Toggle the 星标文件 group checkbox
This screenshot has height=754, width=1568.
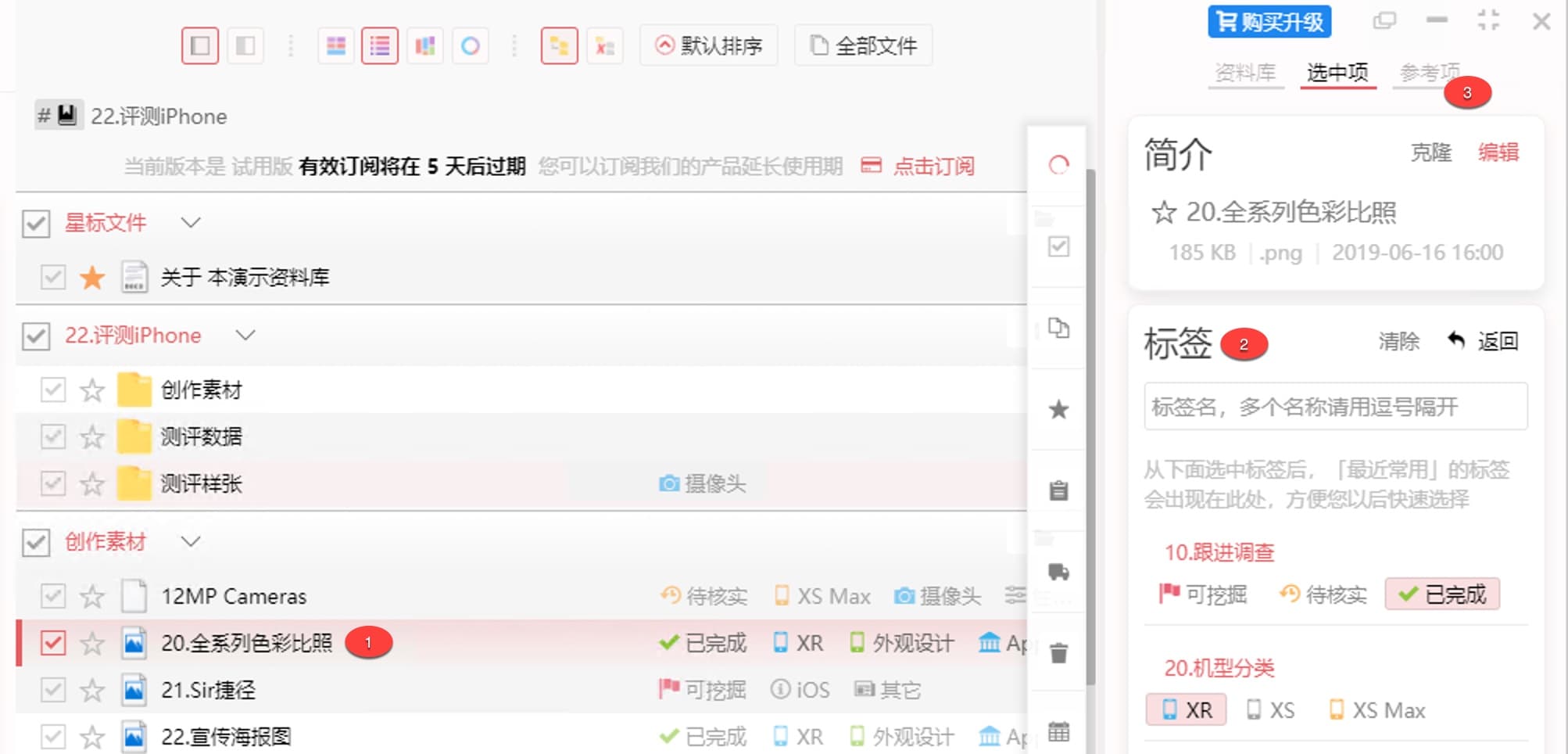[x=36, y=223]
